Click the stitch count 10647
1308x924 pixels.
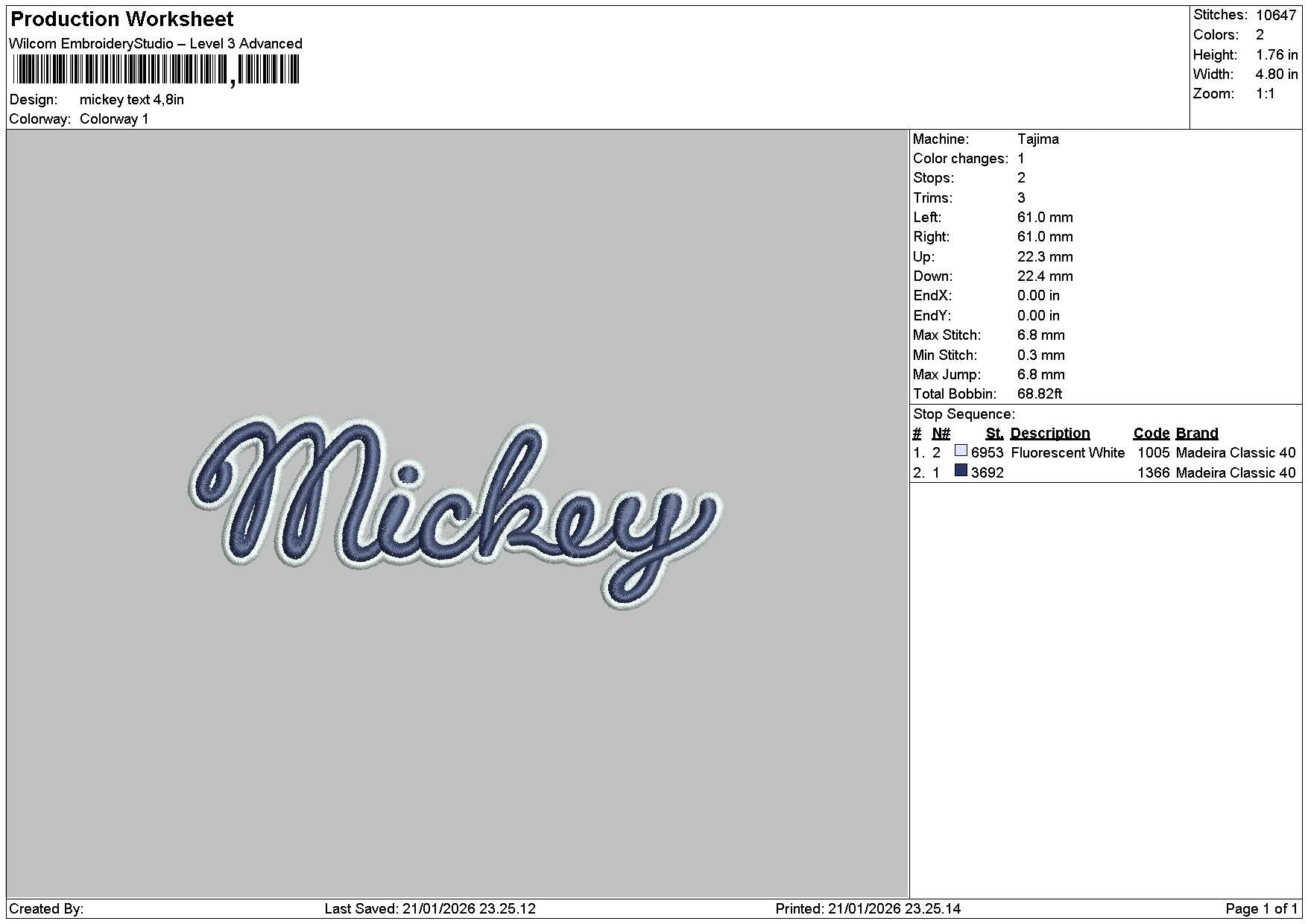pyautogui.click(x=1276, y=15)
